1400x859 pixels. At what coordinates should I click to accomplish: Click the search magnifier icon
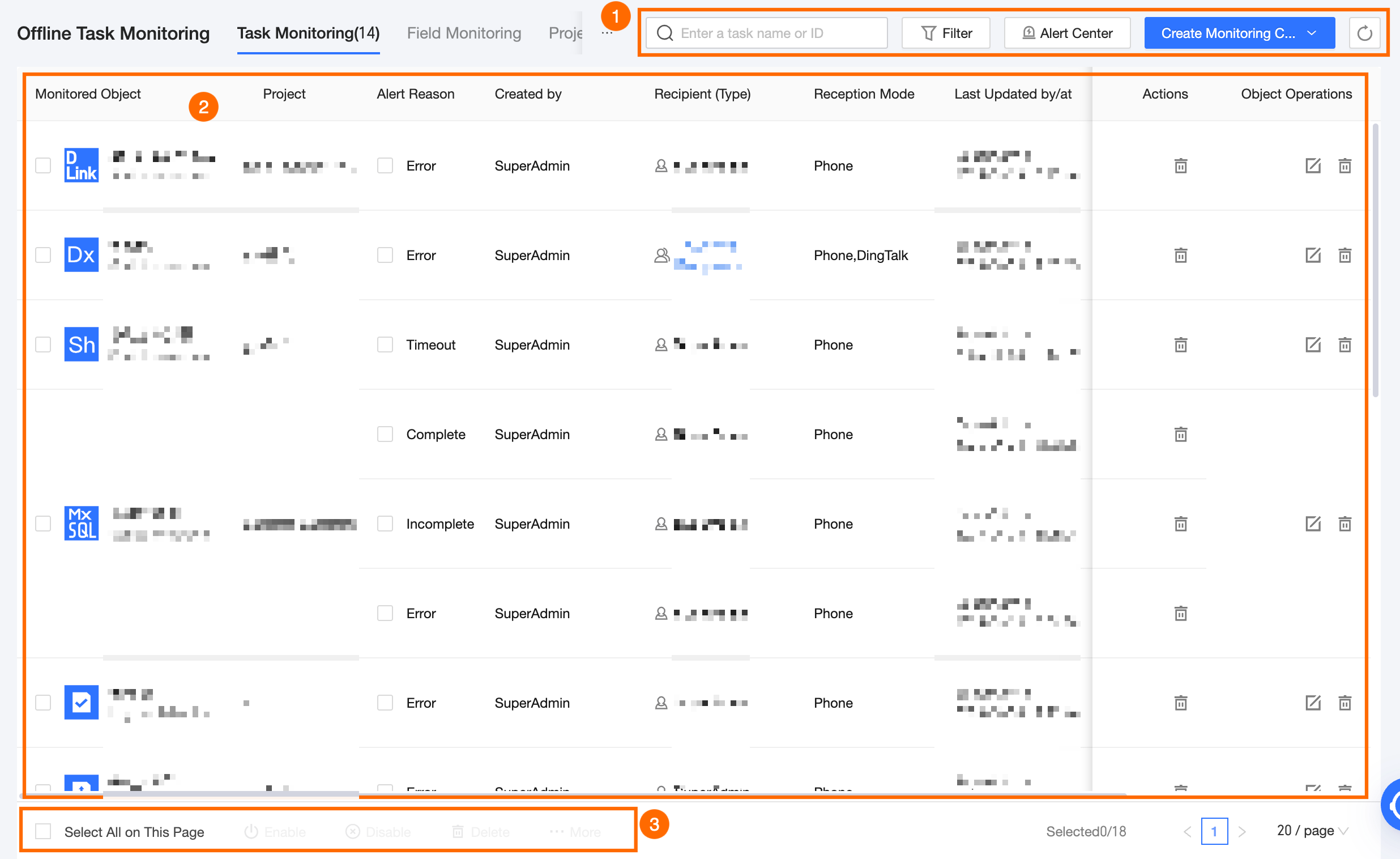(664, 33)
